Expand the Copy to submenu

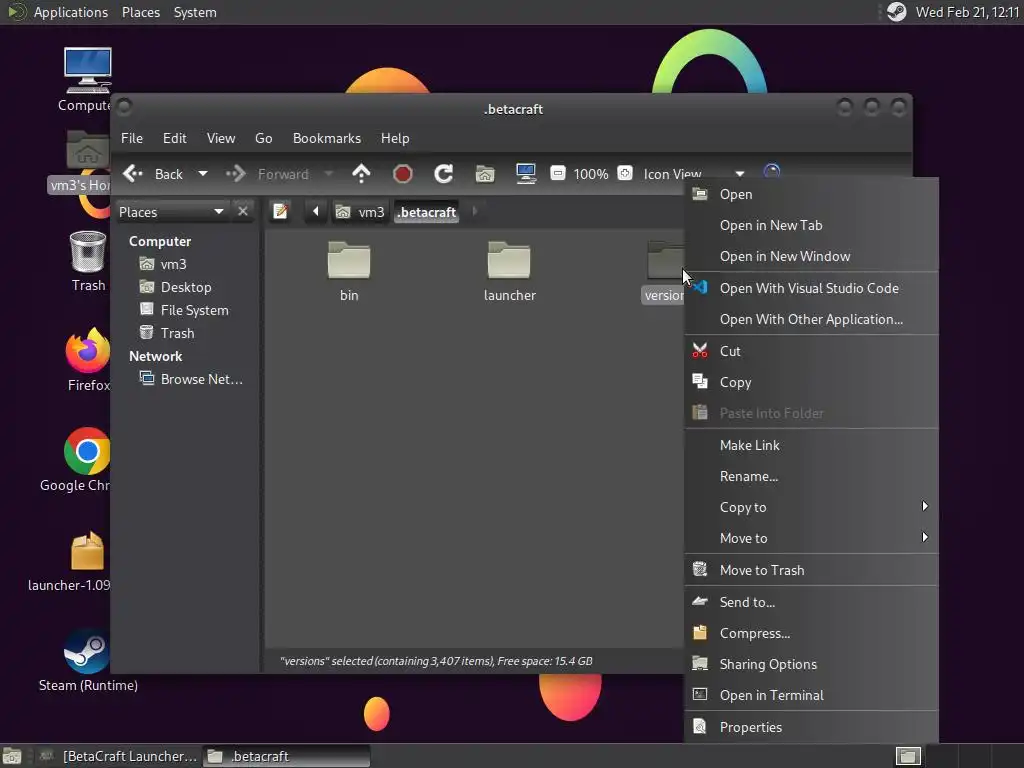[x=811, y=507]
